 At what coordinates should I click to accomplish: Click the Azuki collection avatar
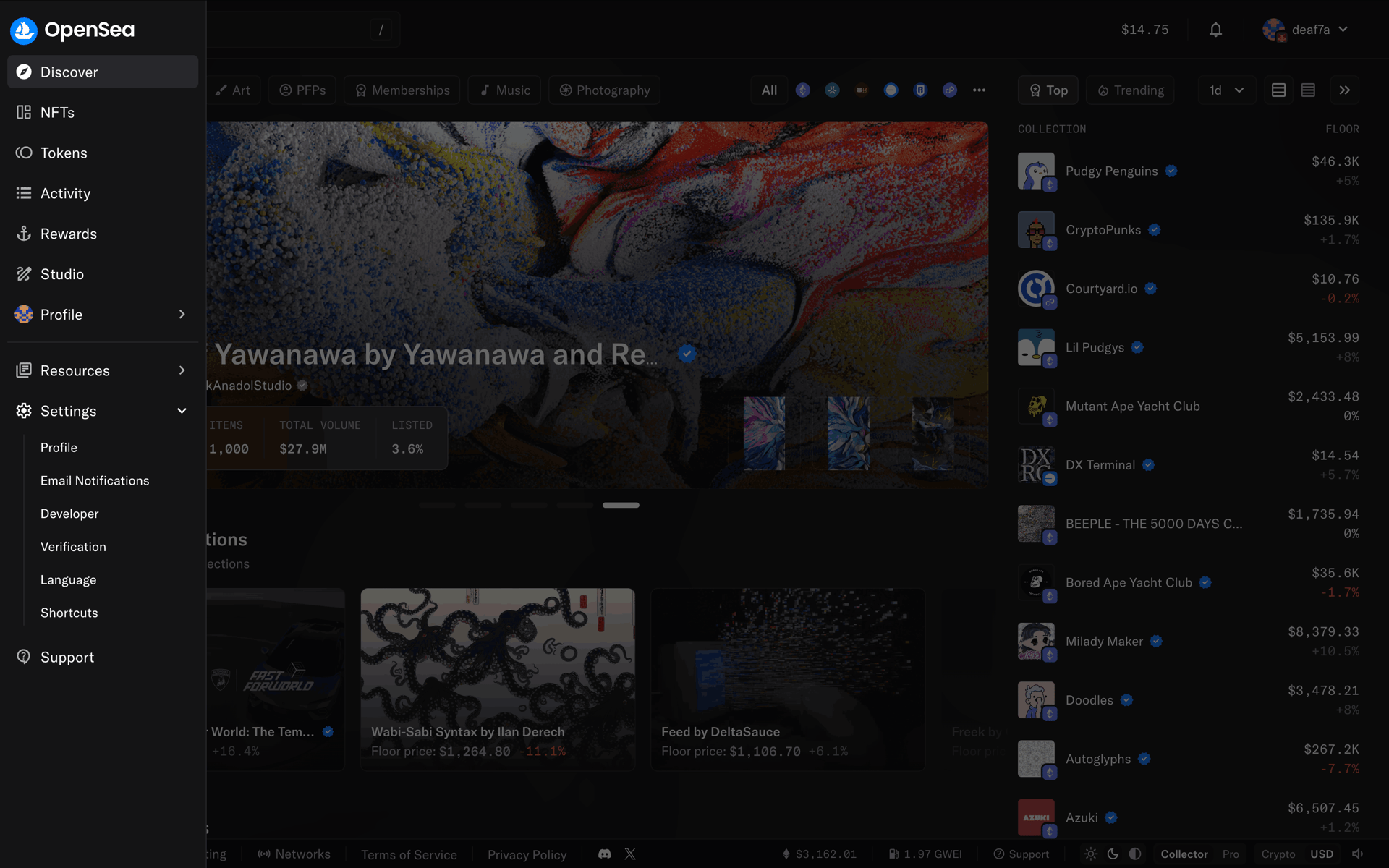[x=1036, y=817]
